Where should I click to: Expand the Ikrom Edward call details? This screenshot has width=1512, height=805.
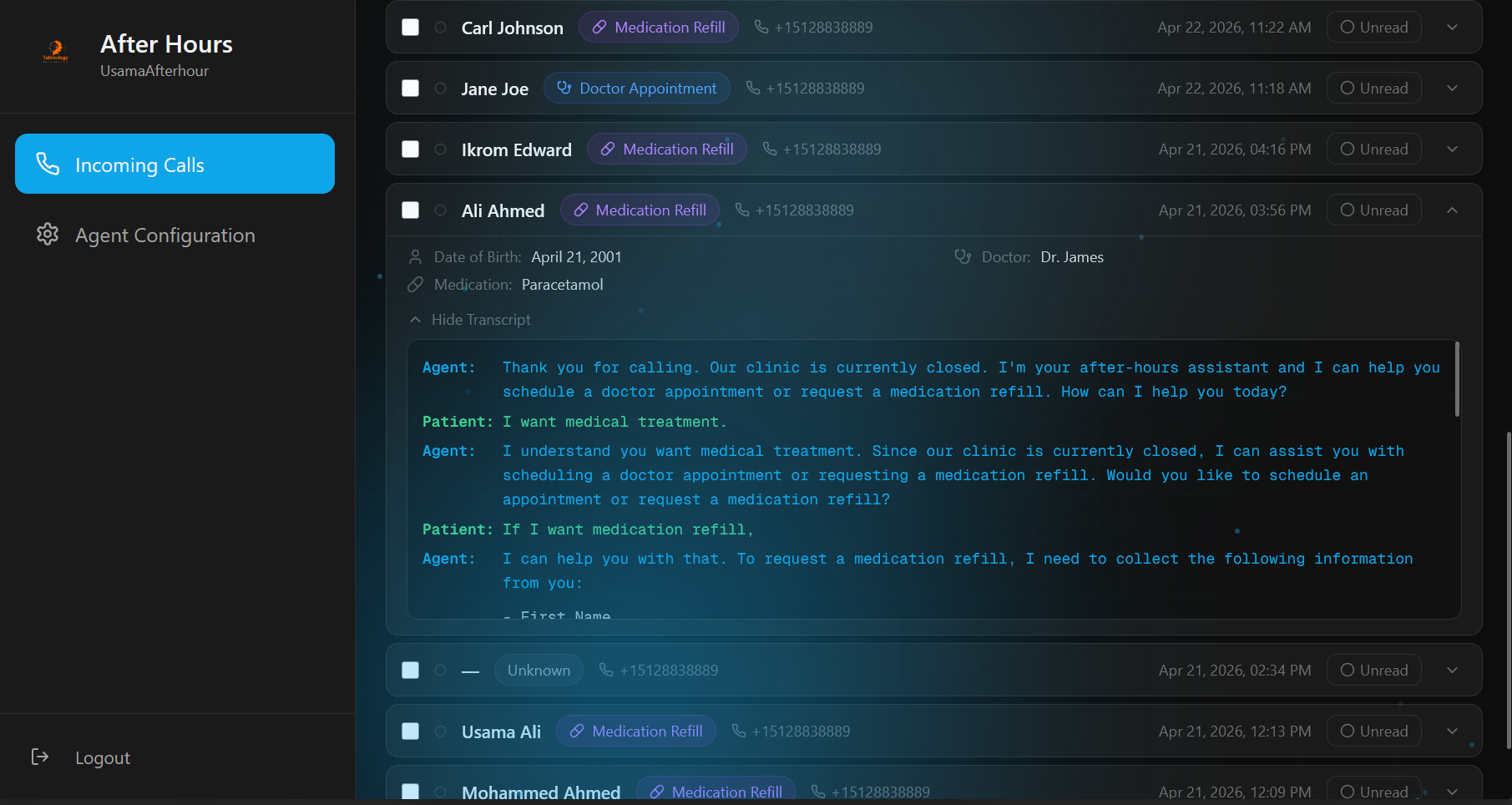(x=1452, y=149)
